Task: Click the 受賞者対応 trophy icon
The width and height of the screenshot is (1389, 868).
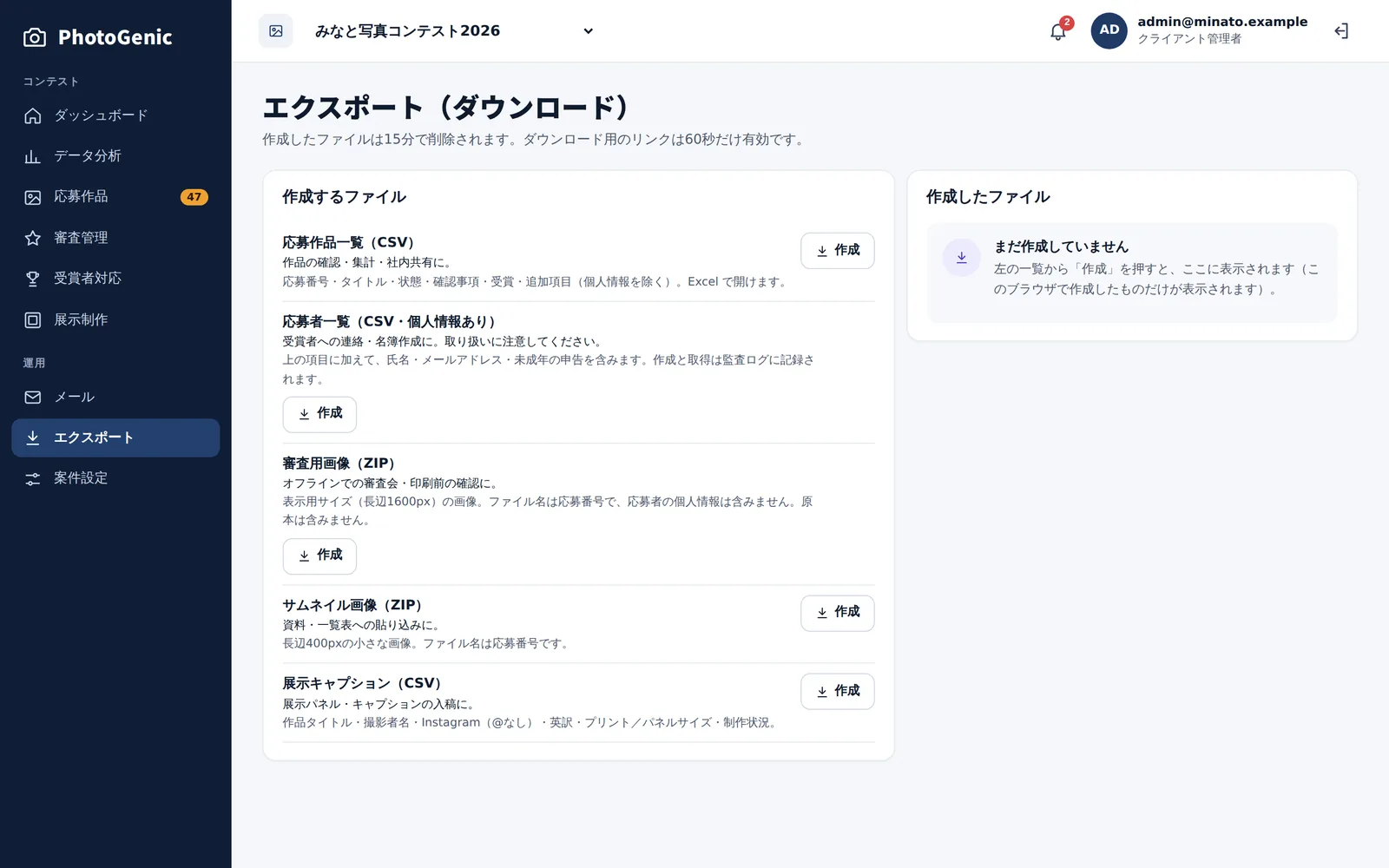Action: coord(33,279)
